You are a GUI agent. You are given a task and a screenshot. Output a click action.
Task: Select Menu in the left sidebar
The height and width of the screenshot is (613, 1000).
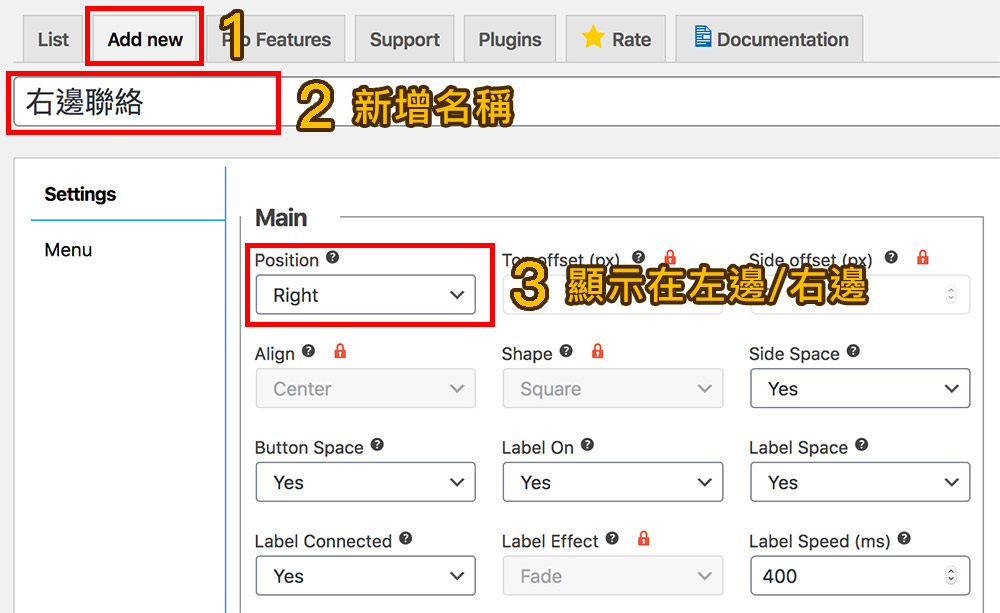pos(67,249)
